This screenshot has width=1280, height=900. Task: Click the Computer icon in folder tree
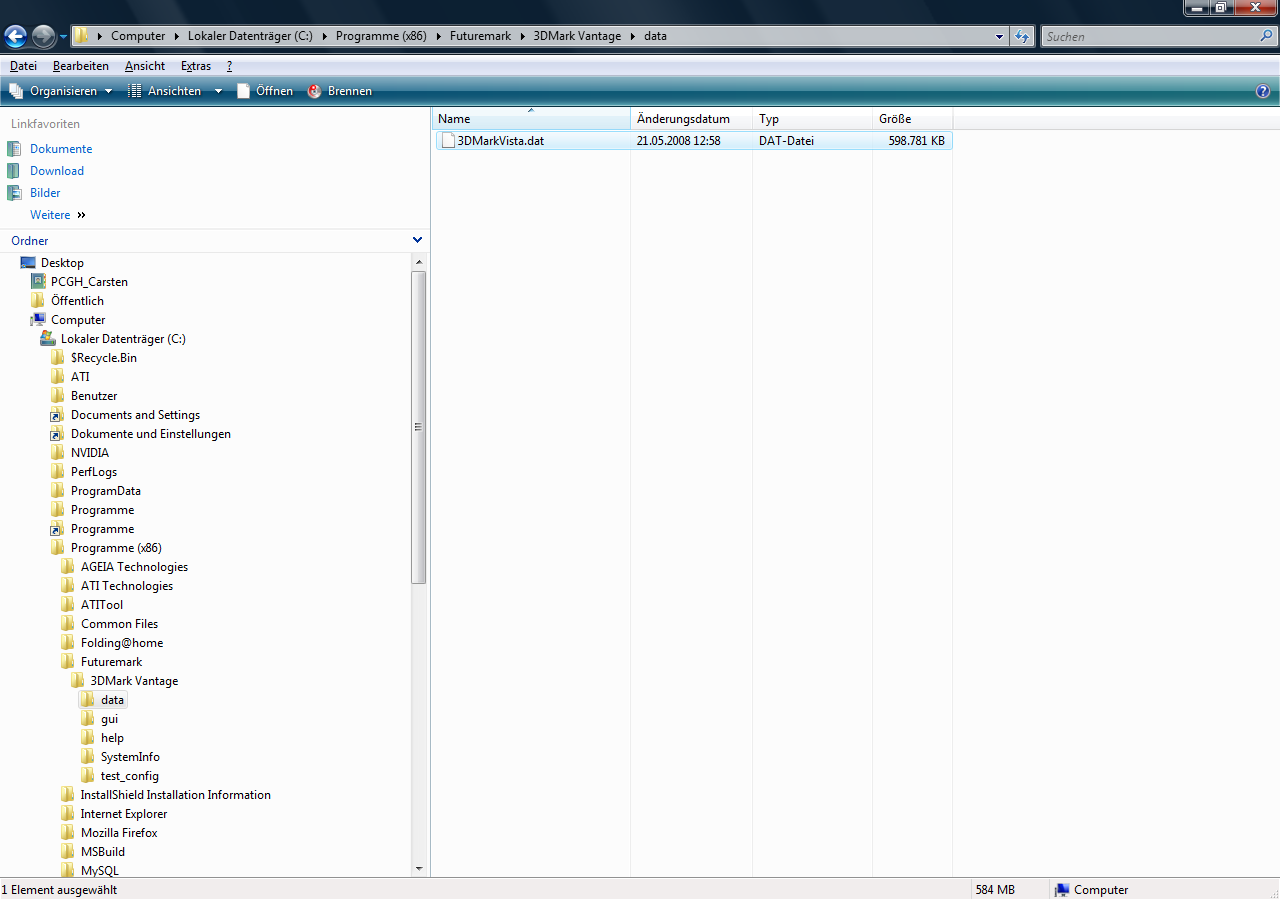pos(38,320)
